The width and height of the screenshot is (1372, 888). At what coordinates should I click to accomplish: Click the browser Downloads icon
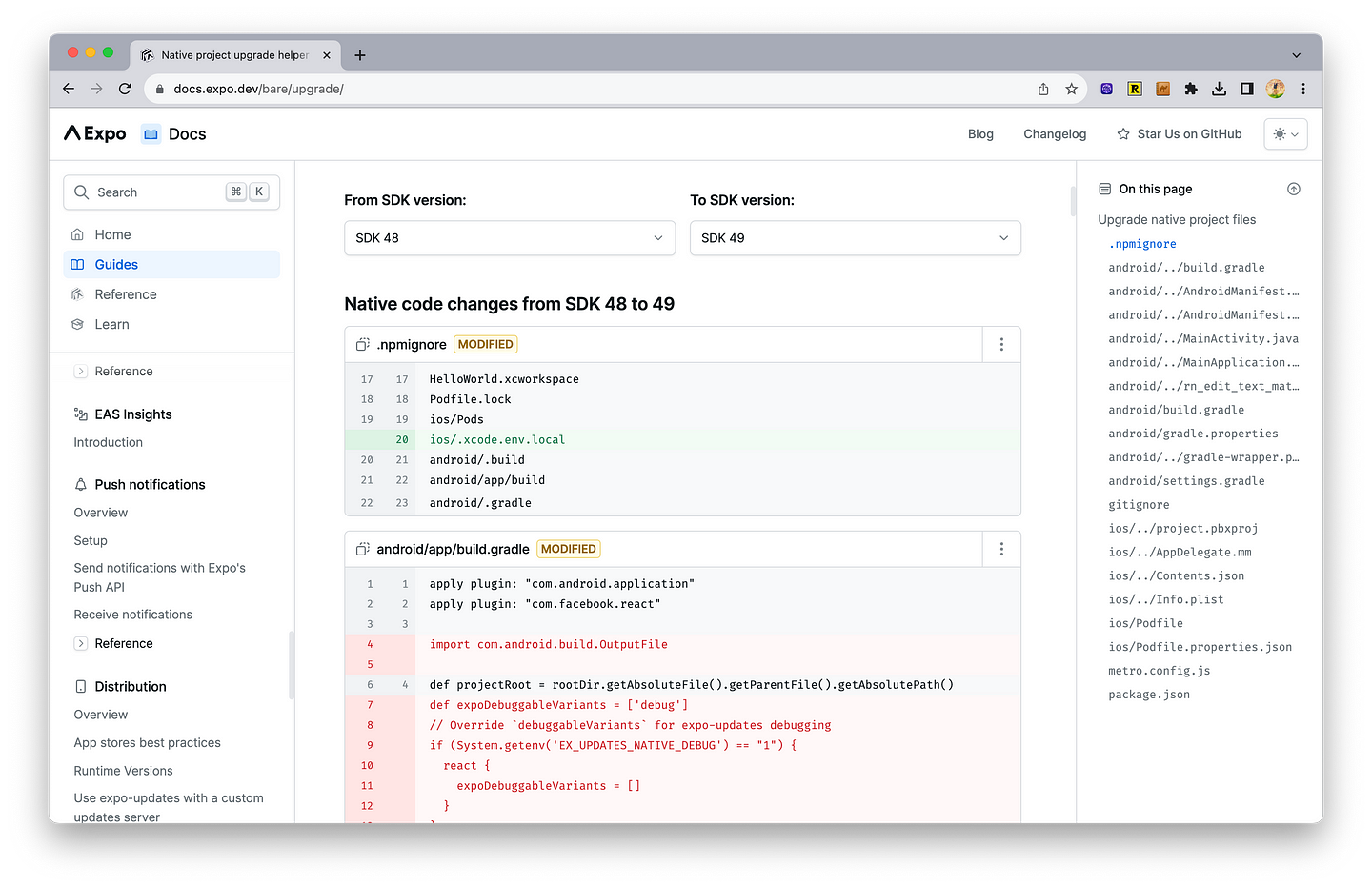1219,88
